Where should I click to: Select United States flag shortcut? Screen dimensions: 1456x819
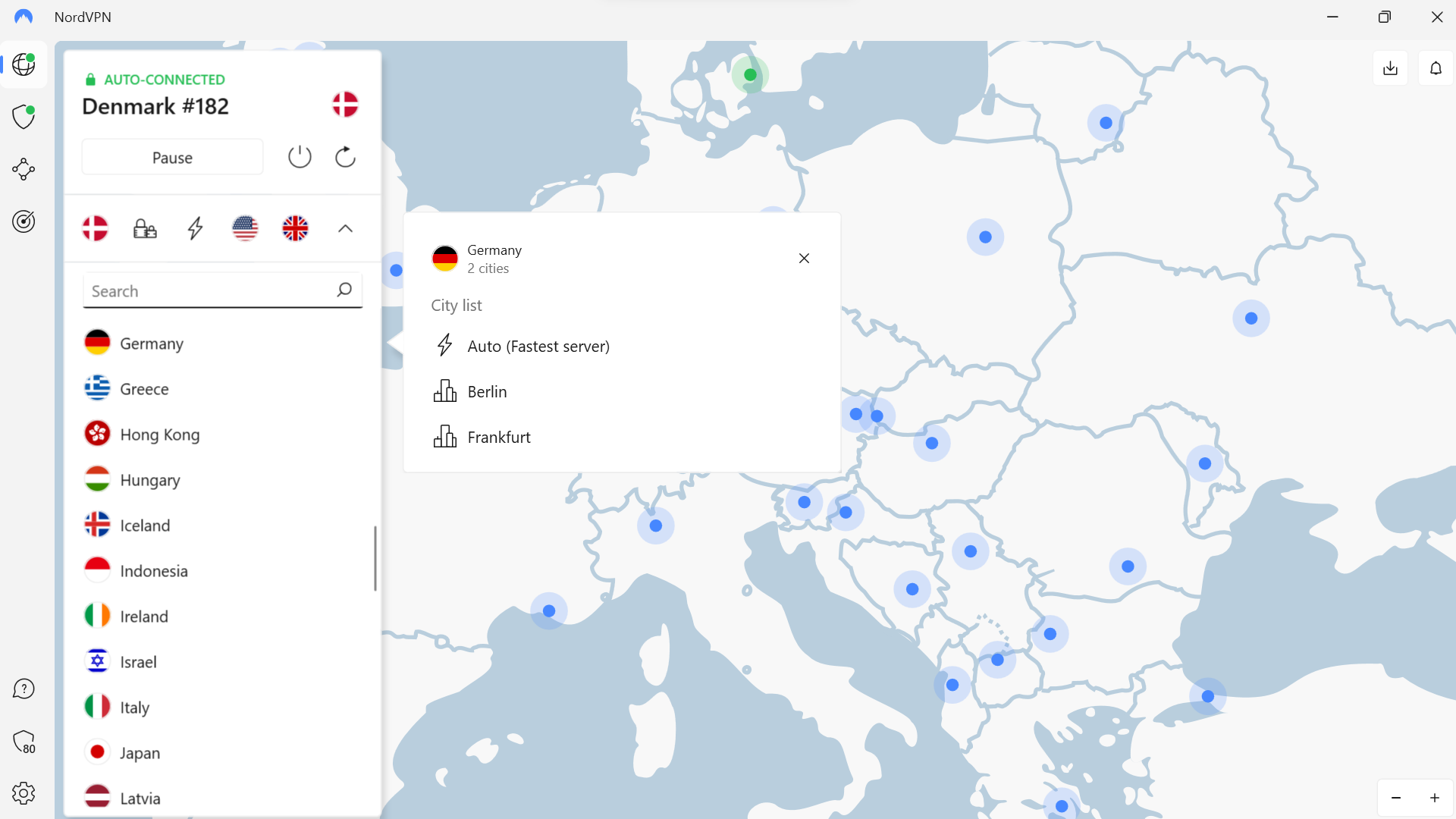[x=245, y=228]
